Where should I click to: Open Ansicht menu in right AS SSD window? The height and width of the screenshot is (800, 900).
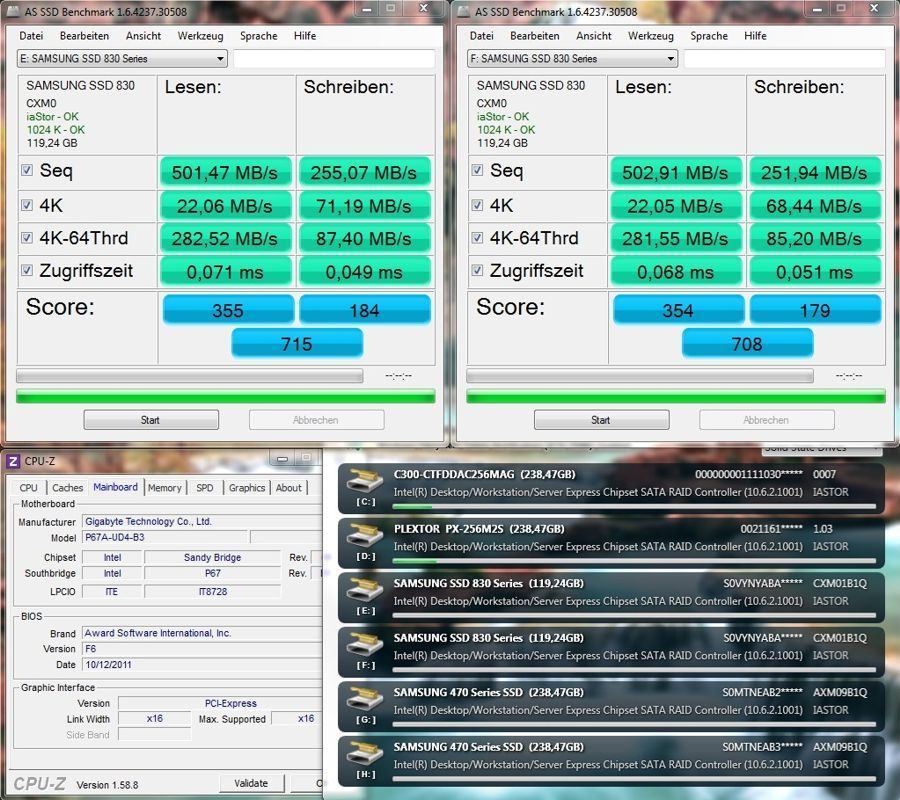[x=594, y=36]
